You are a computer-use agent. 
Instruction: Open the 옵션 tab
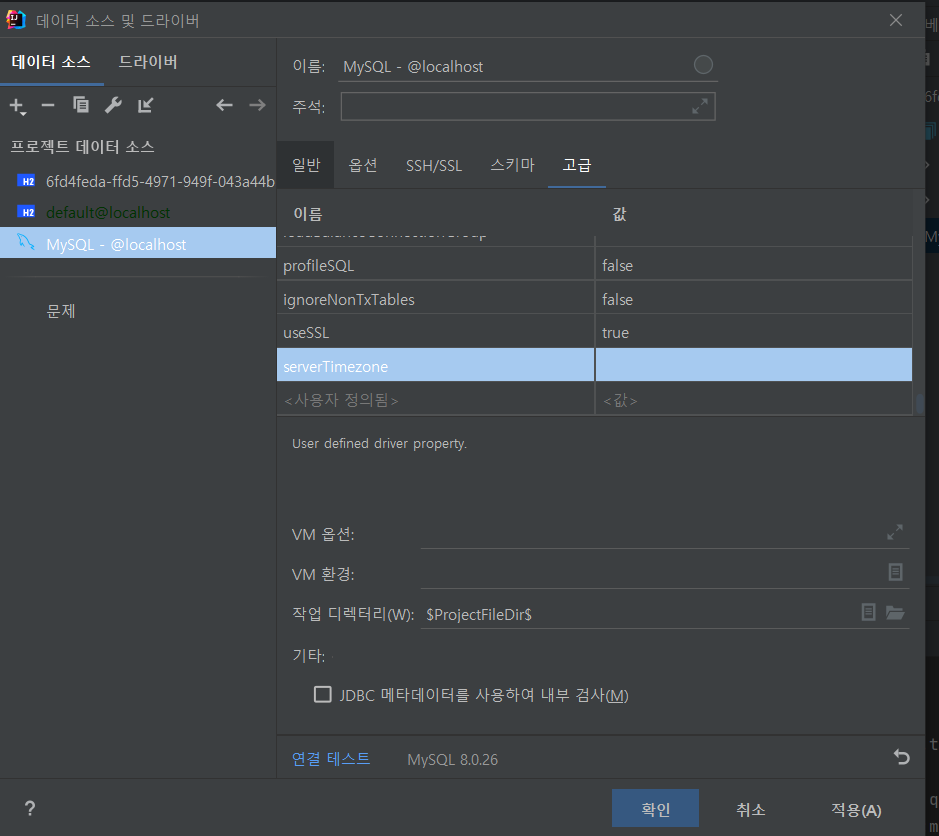[x=363, y=165]
